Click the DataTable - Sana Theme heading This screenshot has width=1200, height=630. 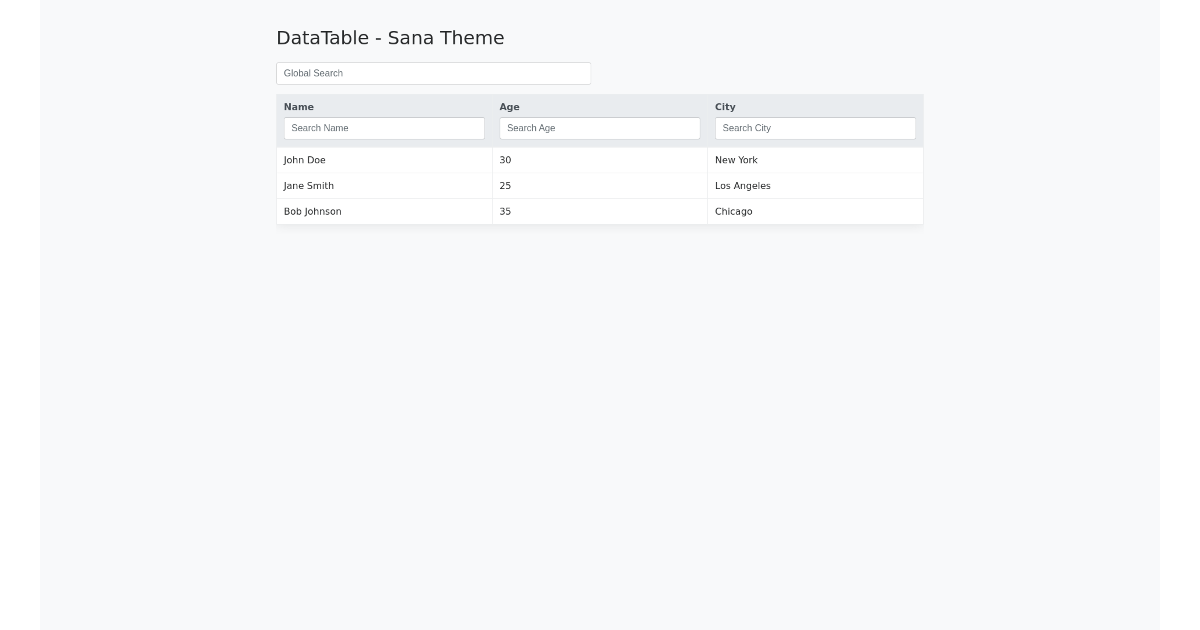tap(390, 38)
